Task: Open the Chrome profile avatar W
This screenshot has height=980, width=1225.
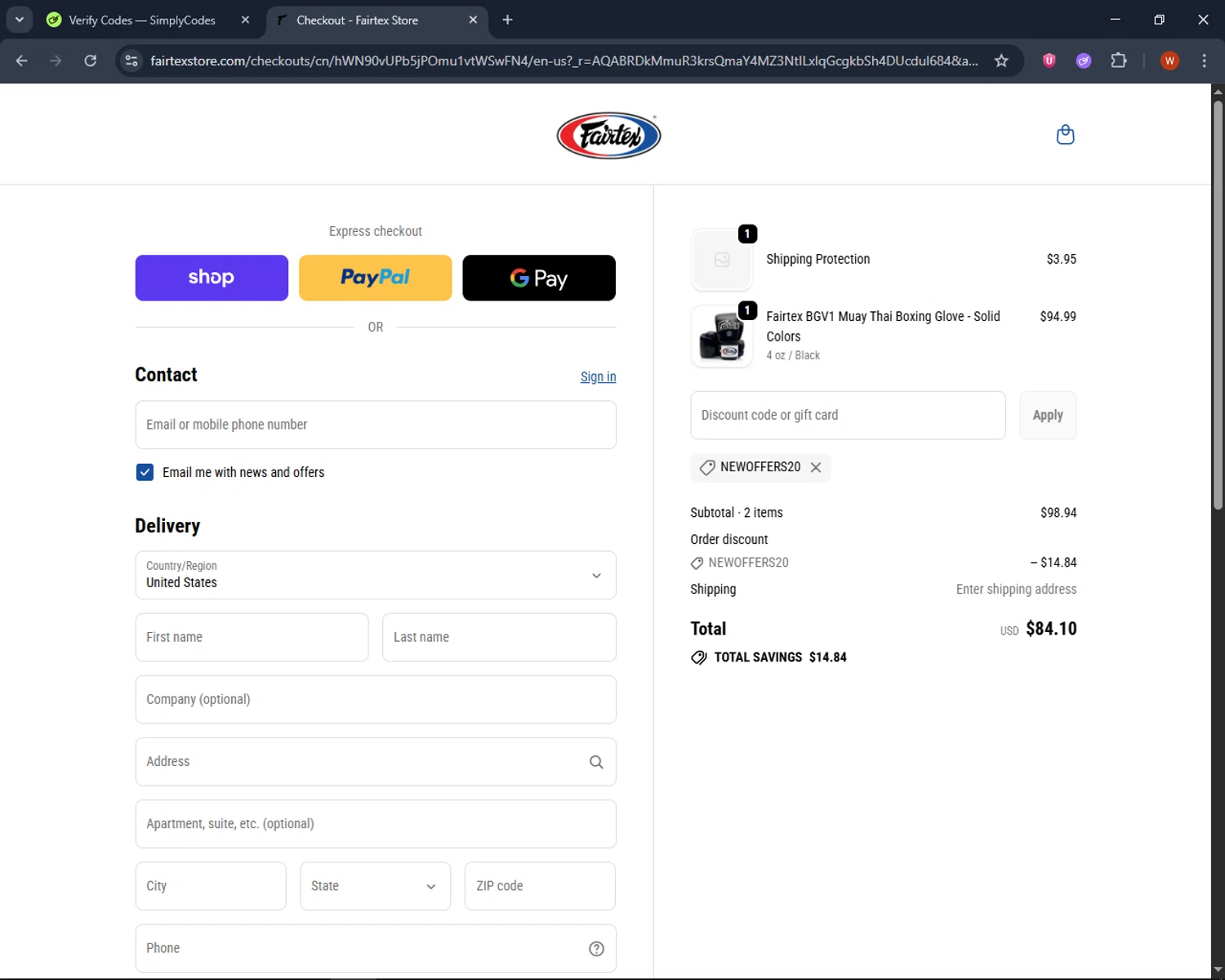Action: click(x=1169, y=60)
